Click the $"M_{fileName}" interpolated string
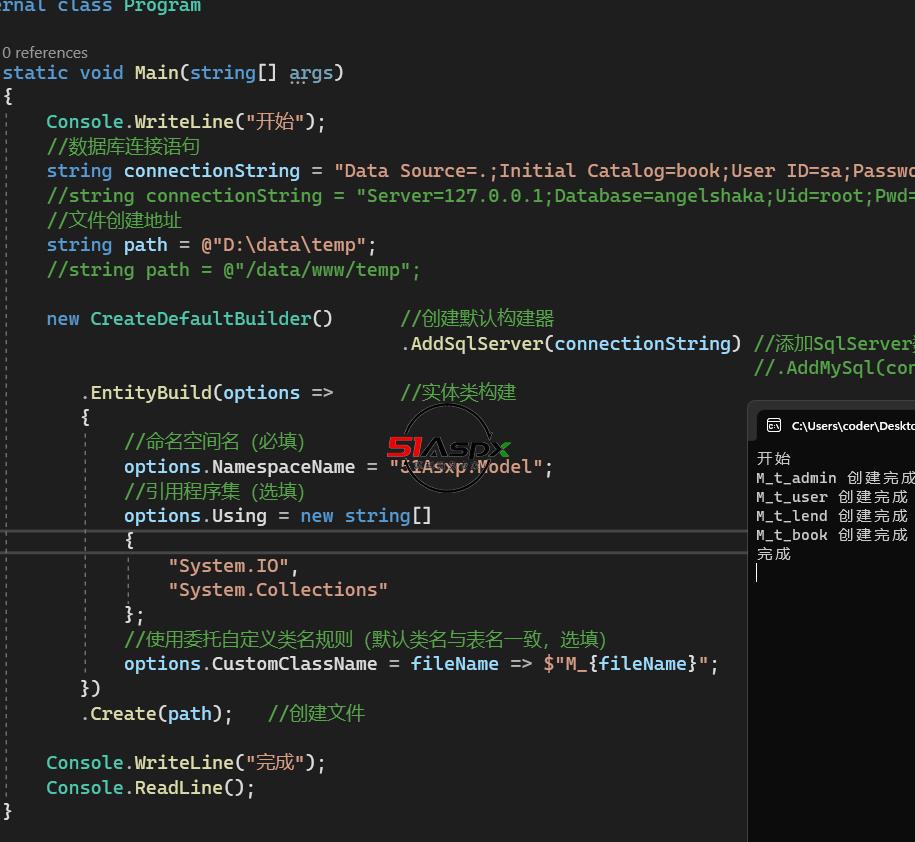Screen dimensions: 915x842 pyautogui.click(x=626, y=663)
